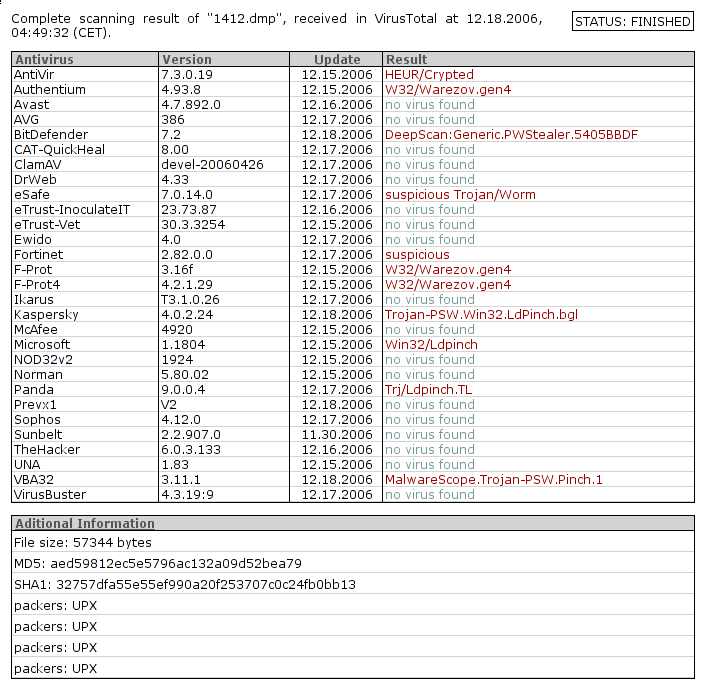Select version 30.3.3254 cell
Viewport: 713px width, 689px height.
(193, 225)
